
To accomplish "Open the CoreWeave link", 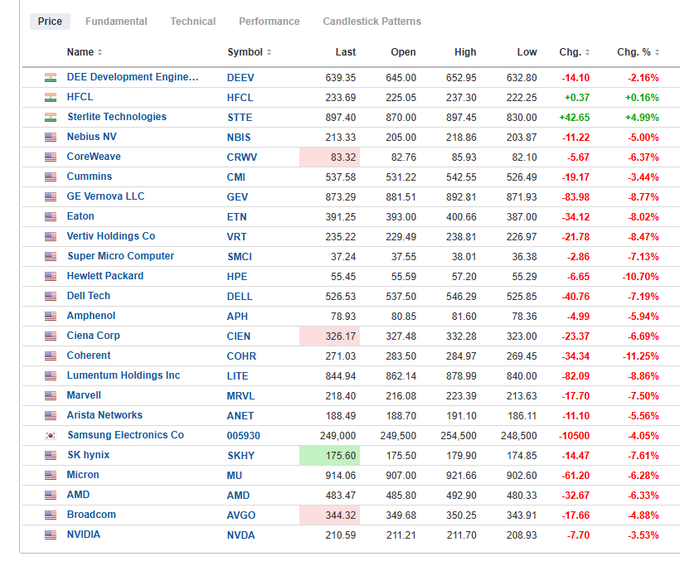I will tap(94, 157).
